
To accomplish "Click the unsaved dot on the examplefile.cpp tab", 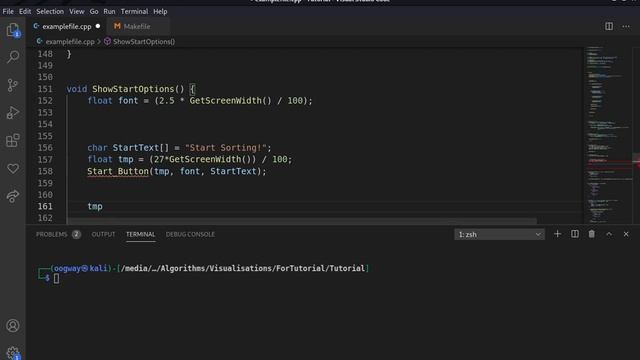I will [x=98, y=26].
